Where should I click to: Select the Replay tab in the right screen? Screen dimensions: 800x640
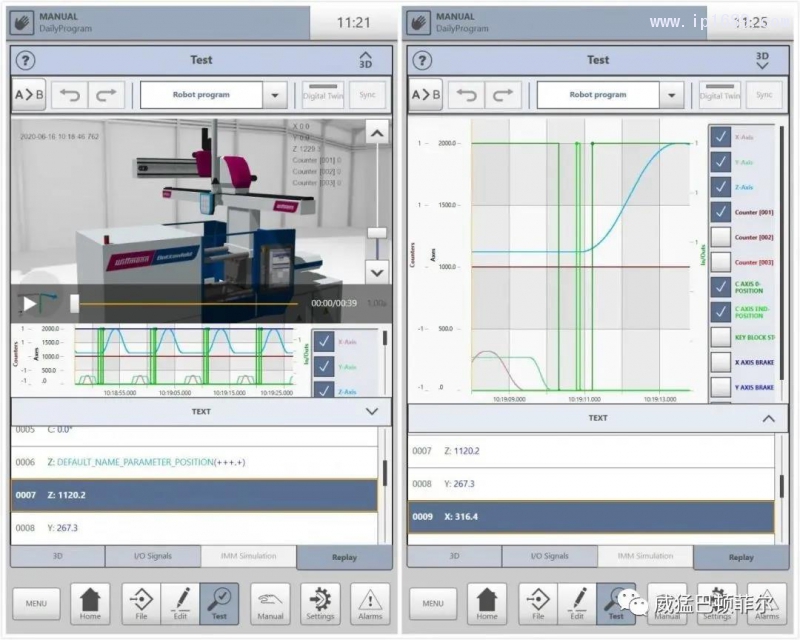740,557
